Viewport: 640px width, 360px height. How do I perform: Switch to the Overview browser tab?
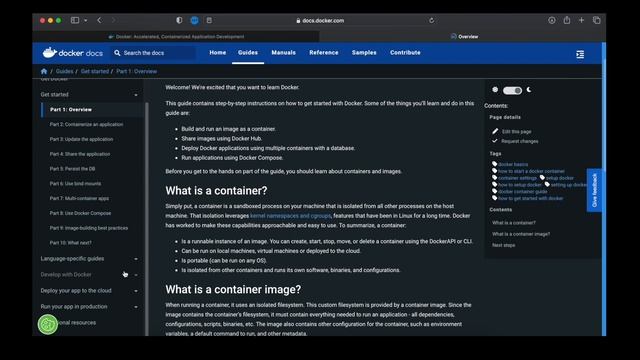tap(463, 36)
